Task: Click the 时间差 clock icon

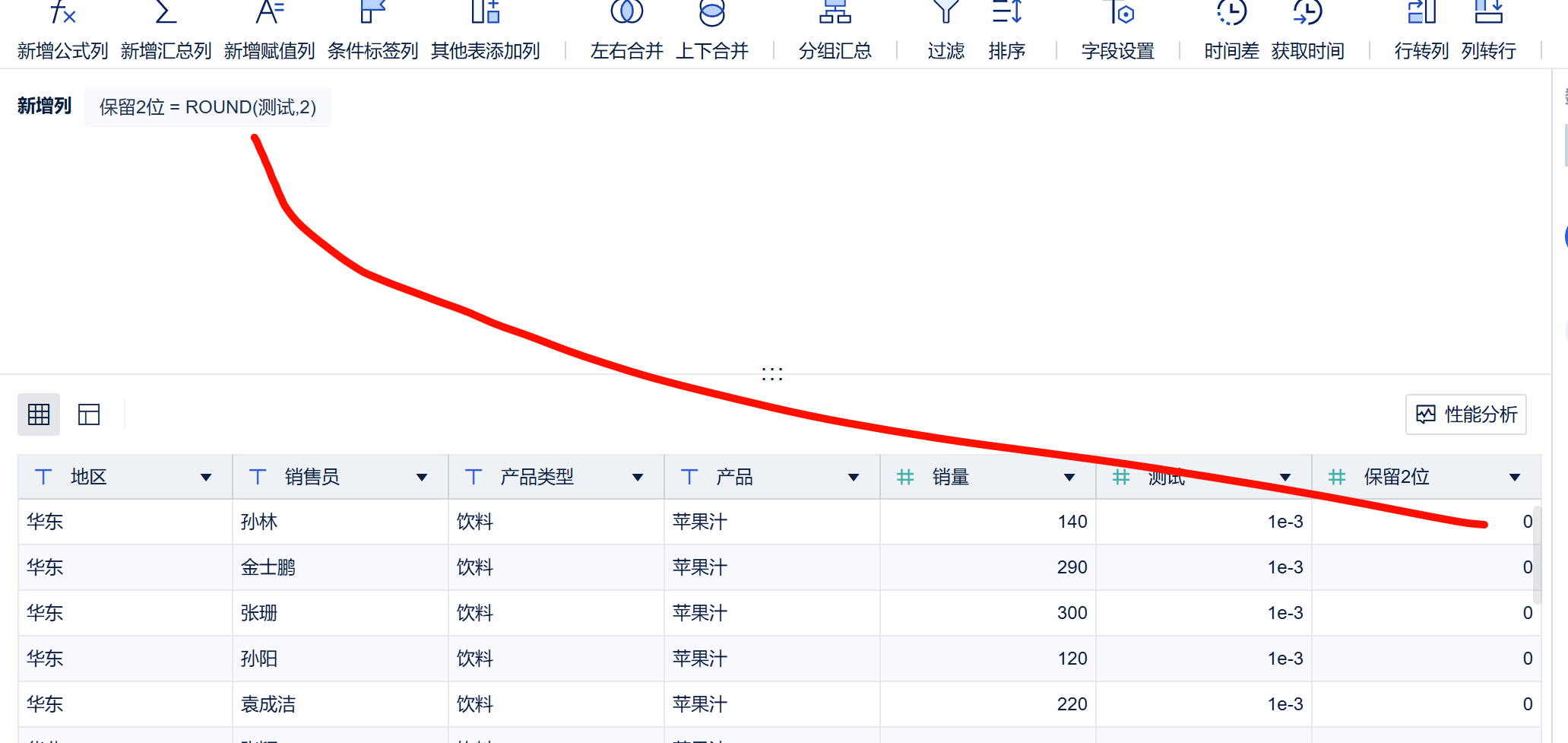Action: (1231, 12)
